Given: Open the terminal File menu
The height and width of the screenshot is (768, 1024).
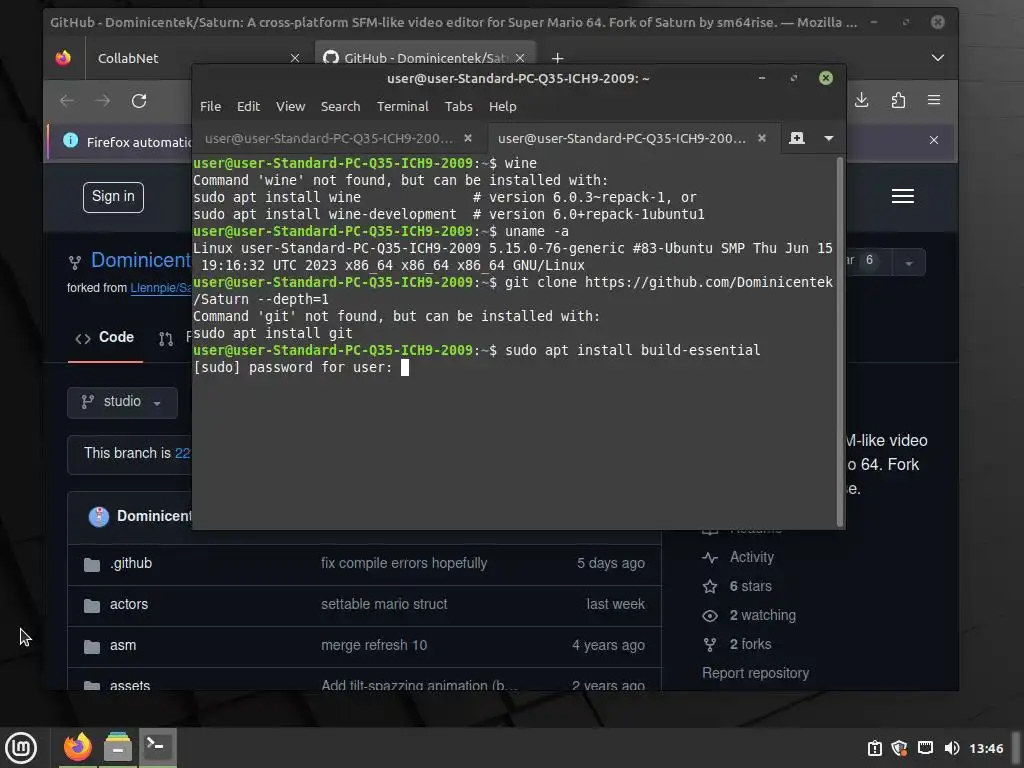Looking at the screenshot, I should (210, 106).
